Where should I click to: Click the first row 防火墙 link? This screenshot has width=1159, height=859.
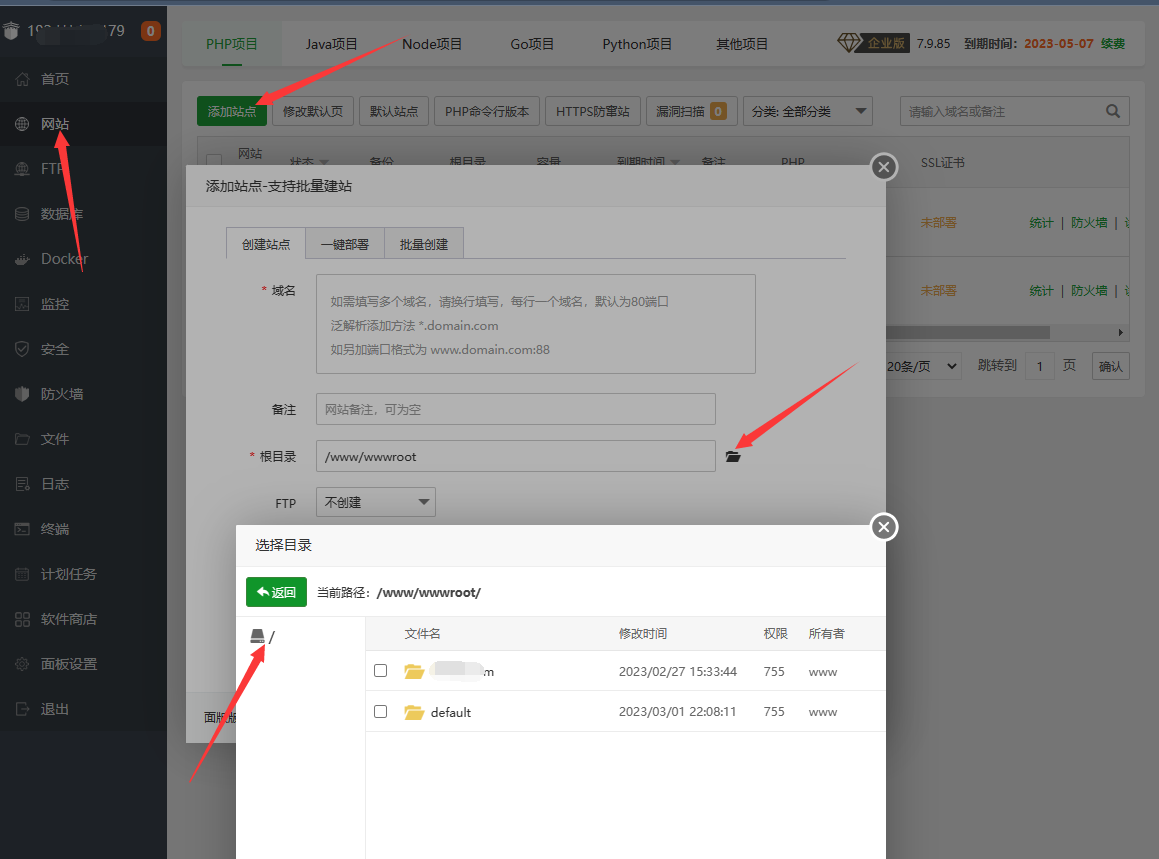click(1089, 223)
